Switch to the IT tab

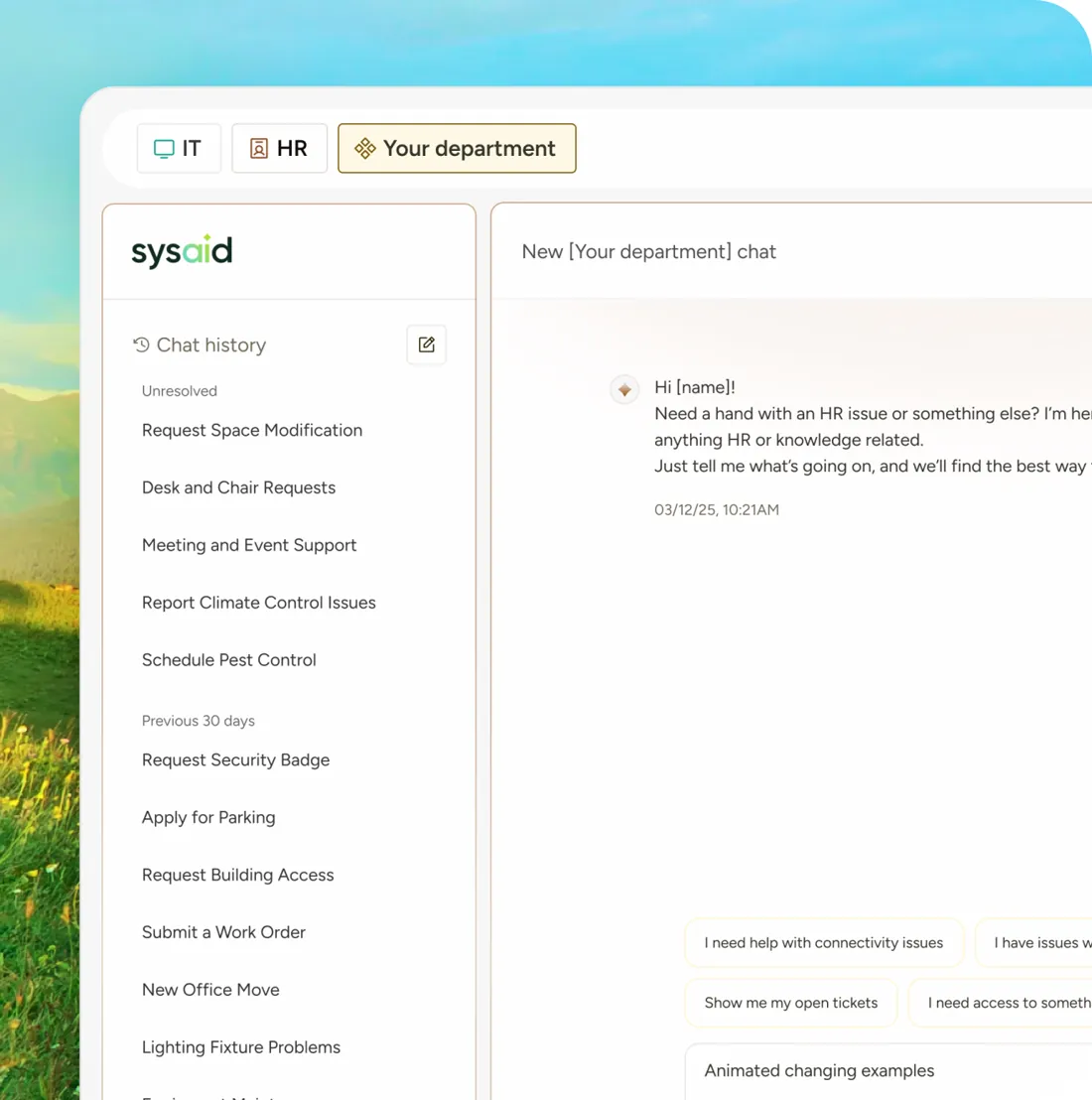(x=179, y=149)
